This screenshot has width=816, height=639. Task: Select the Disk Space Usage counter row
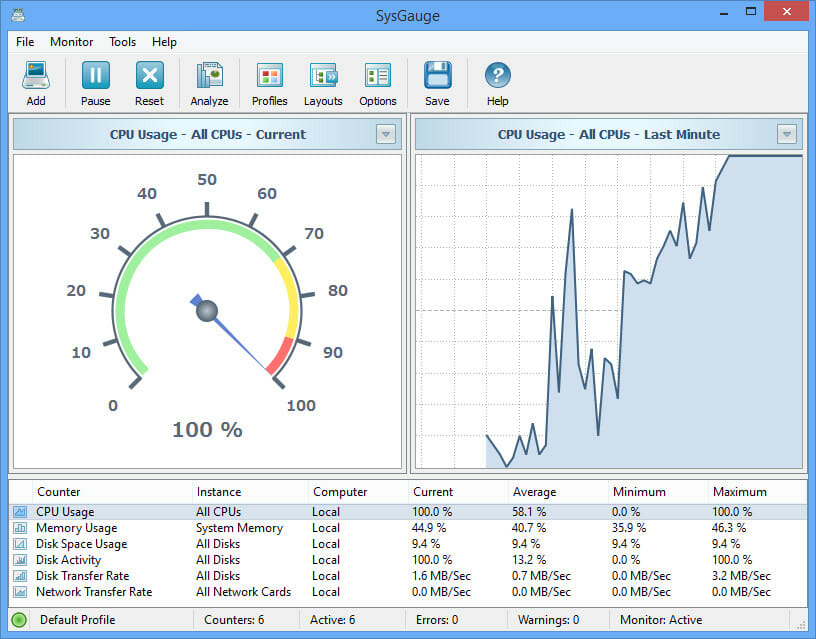[408, 544]
